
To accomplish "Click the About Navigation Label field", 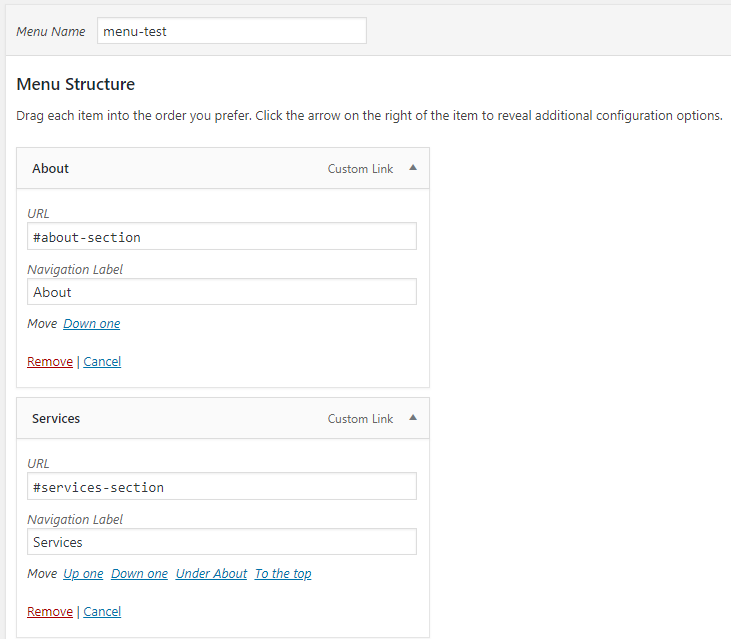I will (221, 292).
